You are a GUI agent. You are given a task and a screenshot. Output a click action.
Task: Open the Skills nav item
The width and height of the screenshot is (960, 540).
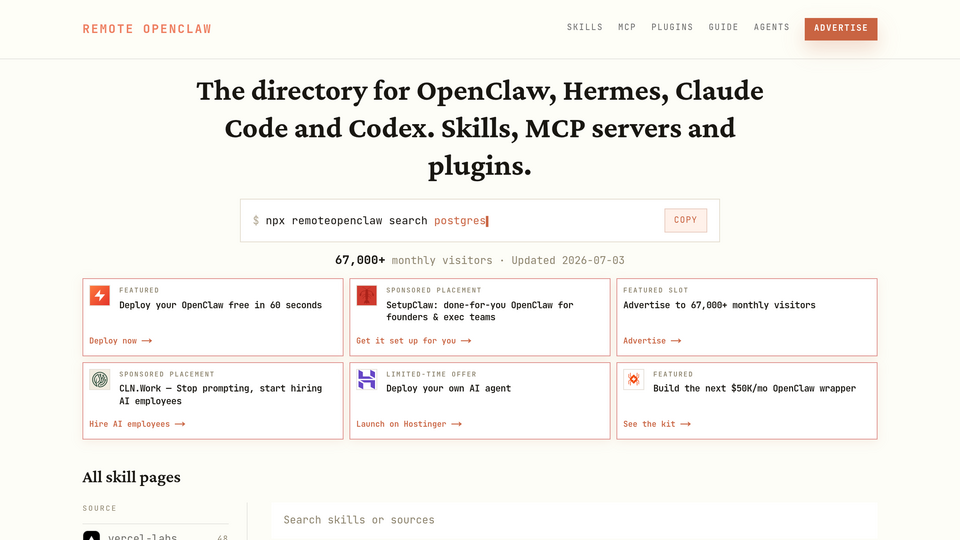585,28
